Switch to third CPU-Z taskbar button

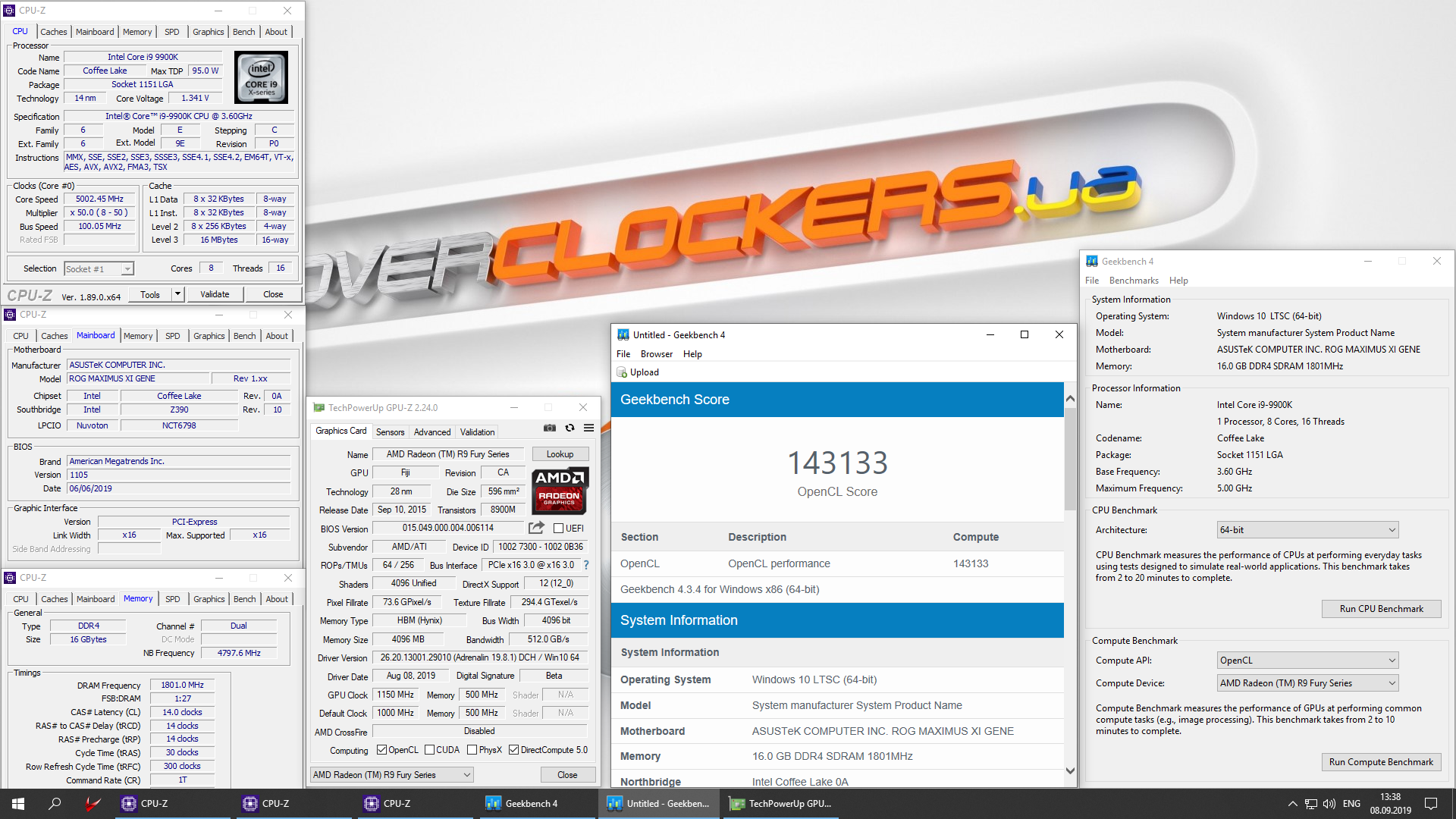[417, 804]
